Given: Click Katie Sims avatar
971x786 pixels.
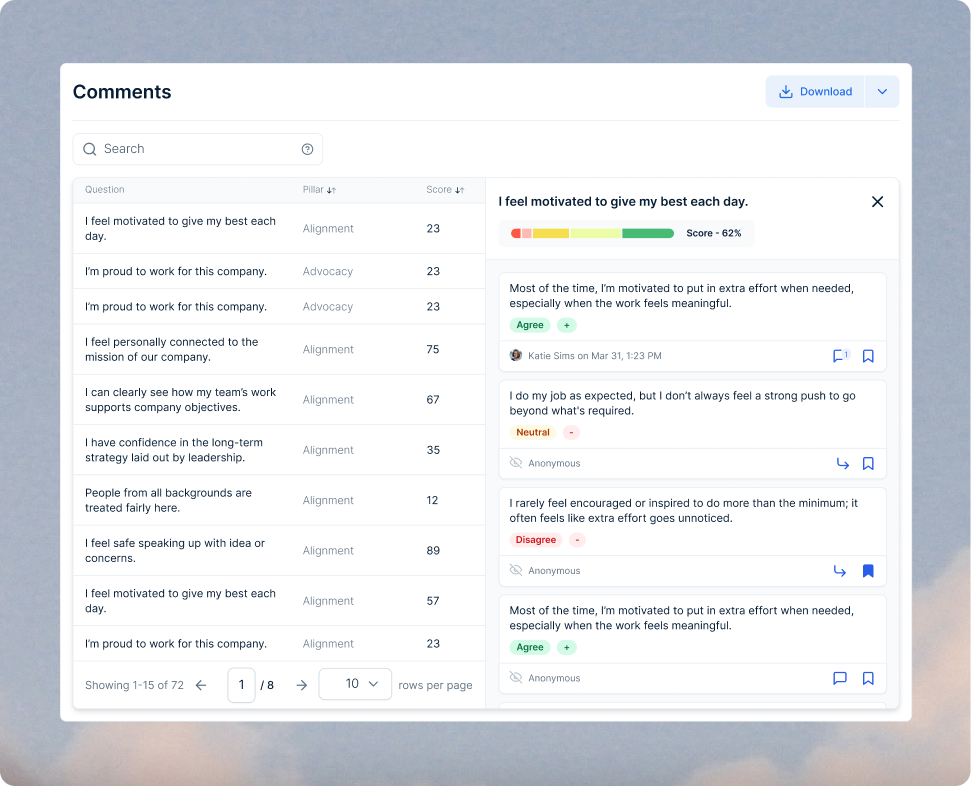Looking at the screenshot, I should point(515,356).
